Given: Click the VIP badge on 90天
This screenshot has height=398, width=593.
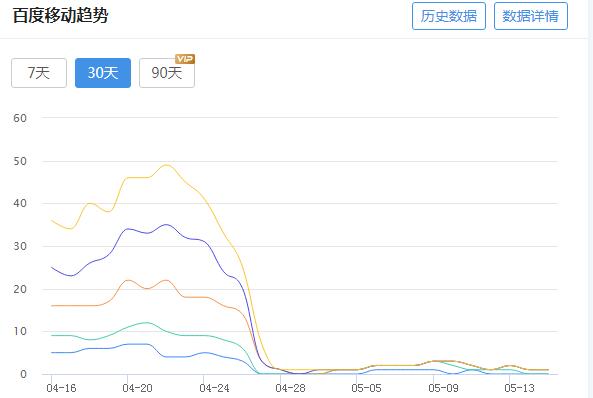Looking at the screenshot, I should coord(185,59).
